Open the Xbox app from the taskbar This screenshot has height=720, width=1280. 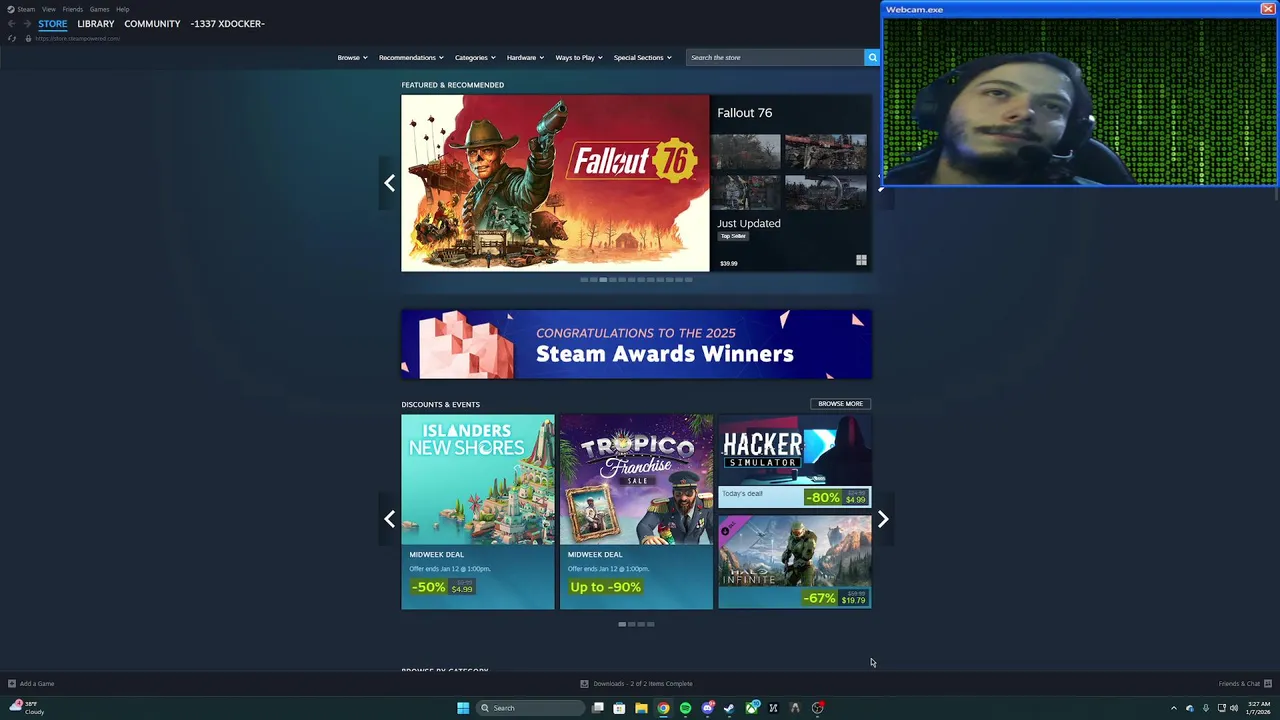click(x=751, y=708)
